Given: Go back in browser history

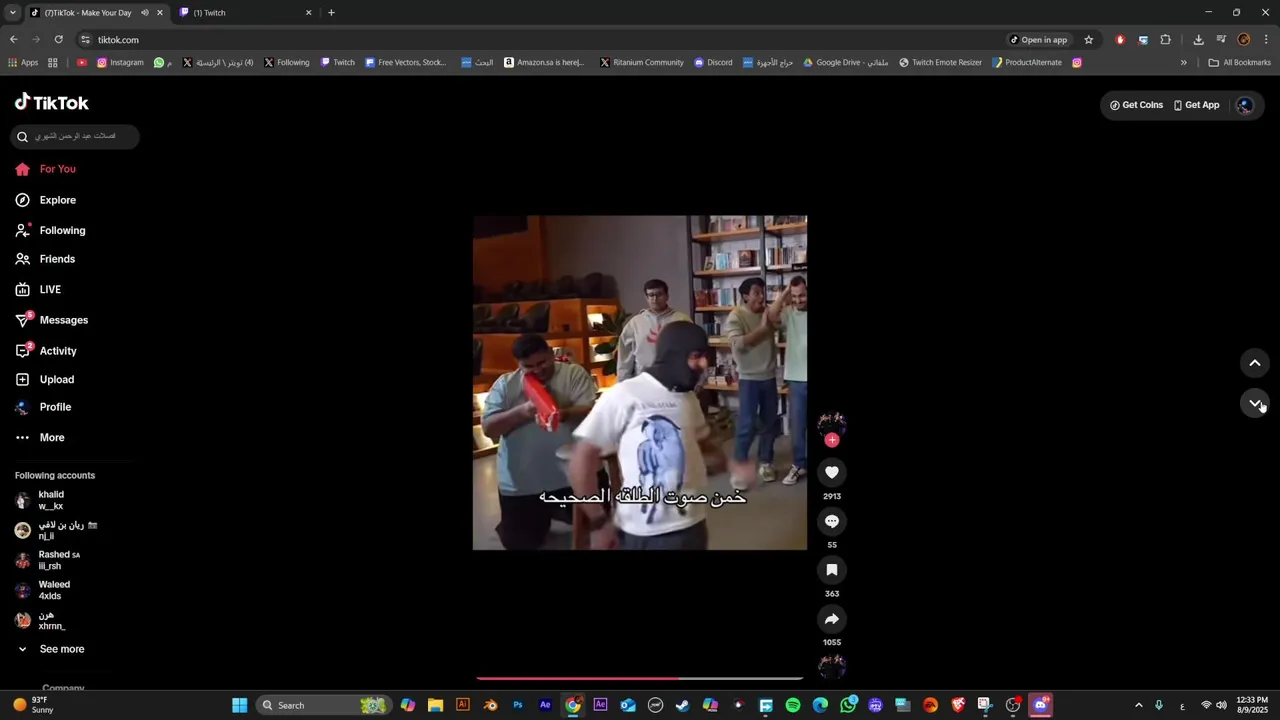Looking at the screenshot, I should 13,40.
